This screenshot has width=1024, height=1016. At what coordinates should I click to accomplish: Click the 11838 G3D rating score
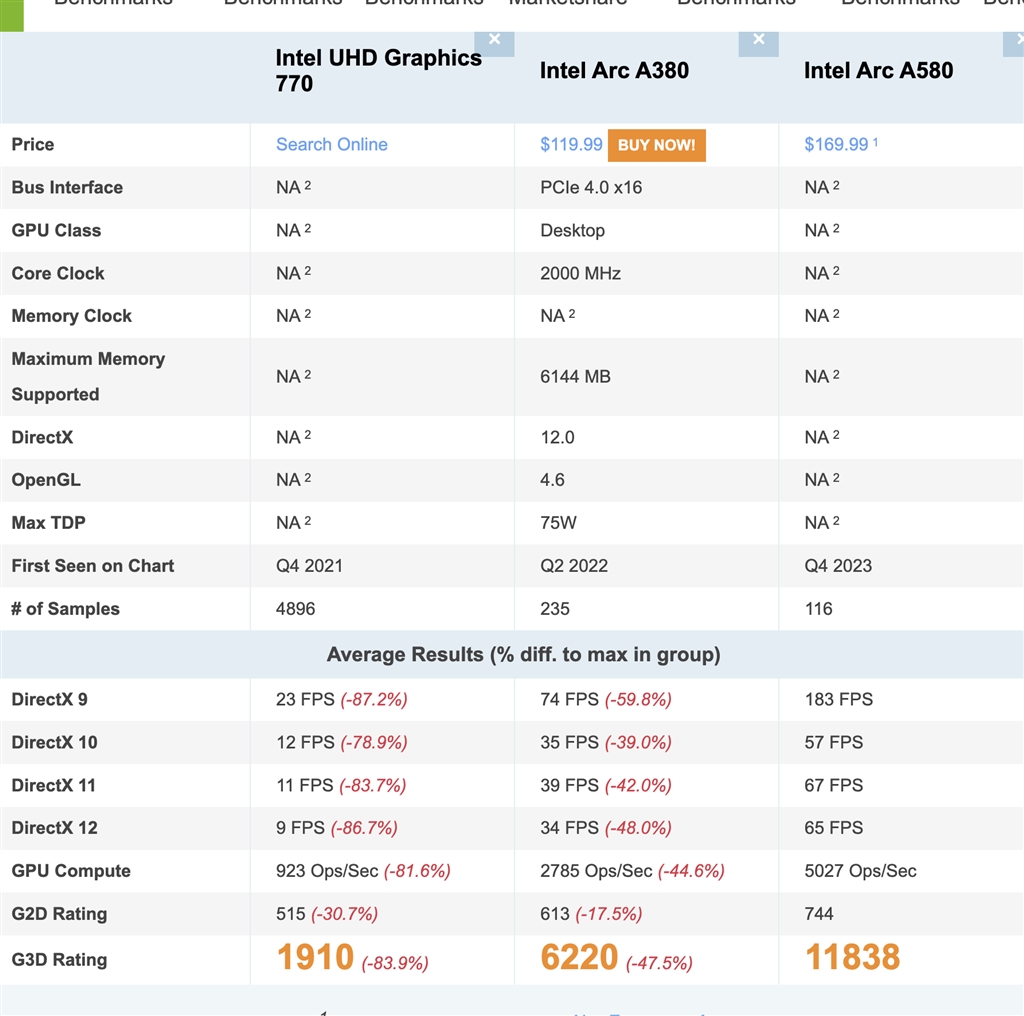click(x=852, y=957)
